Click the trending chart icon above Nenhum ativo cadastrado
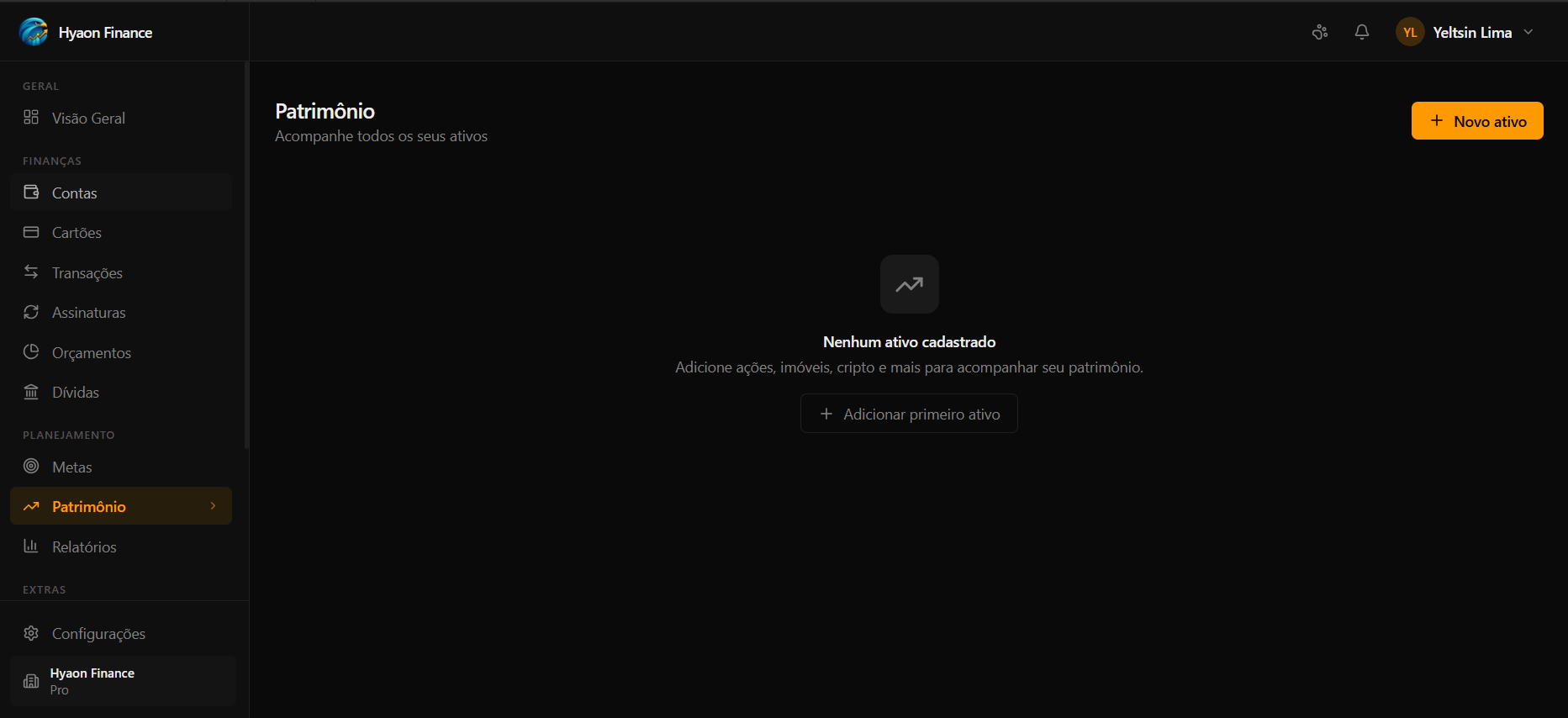 [910, 284]
